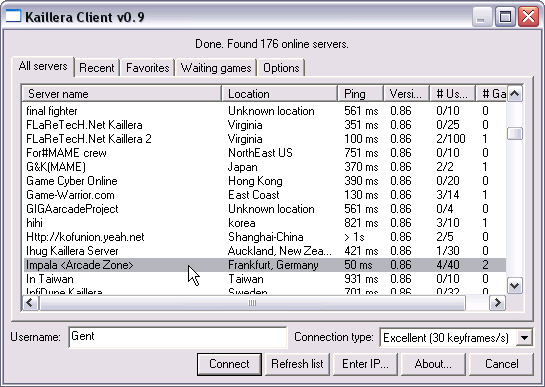Click the 3/14 users value

click(448, 195)
